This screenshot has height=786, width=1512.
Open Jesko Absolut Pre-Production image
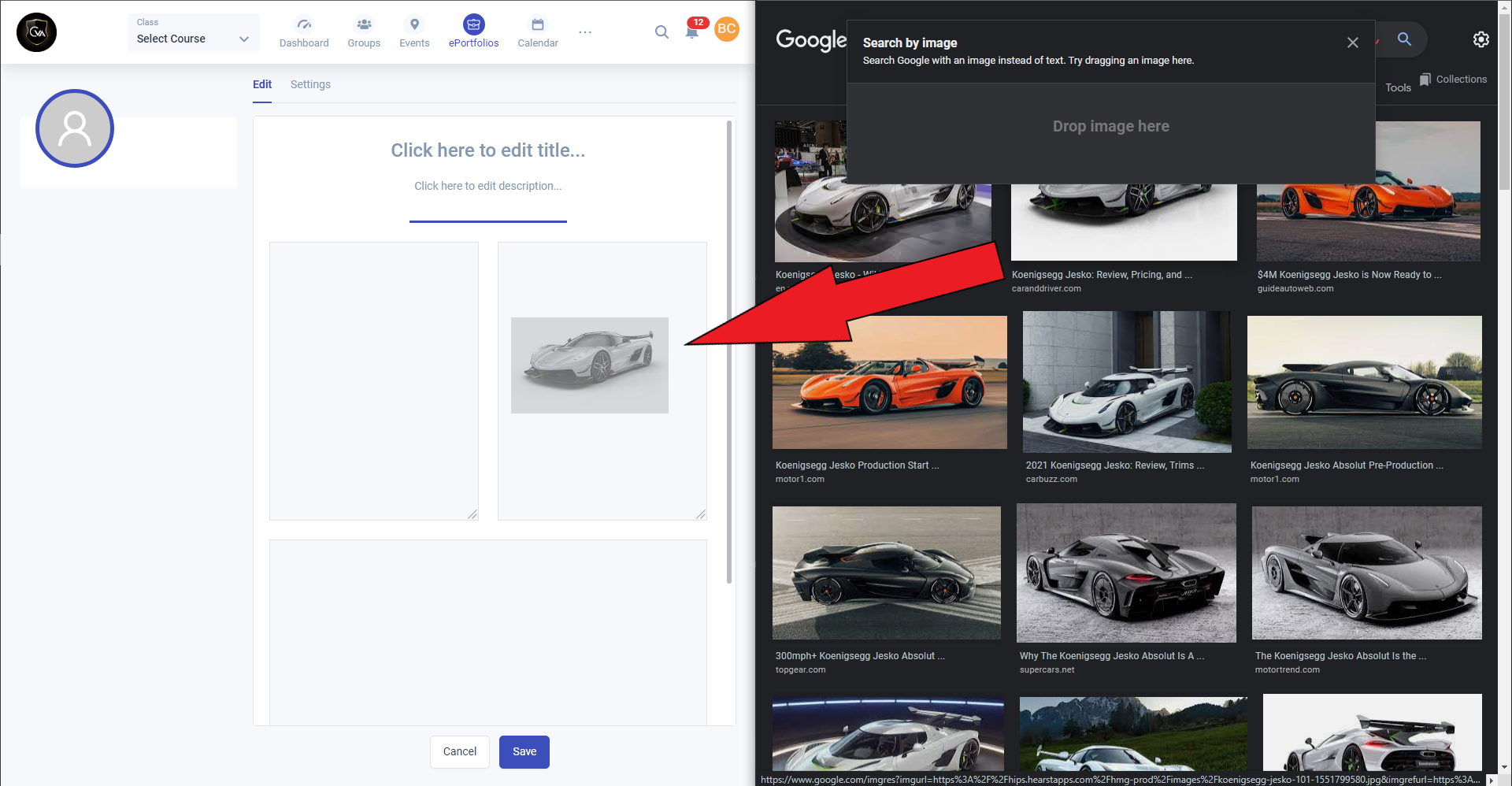(1365, 383)
